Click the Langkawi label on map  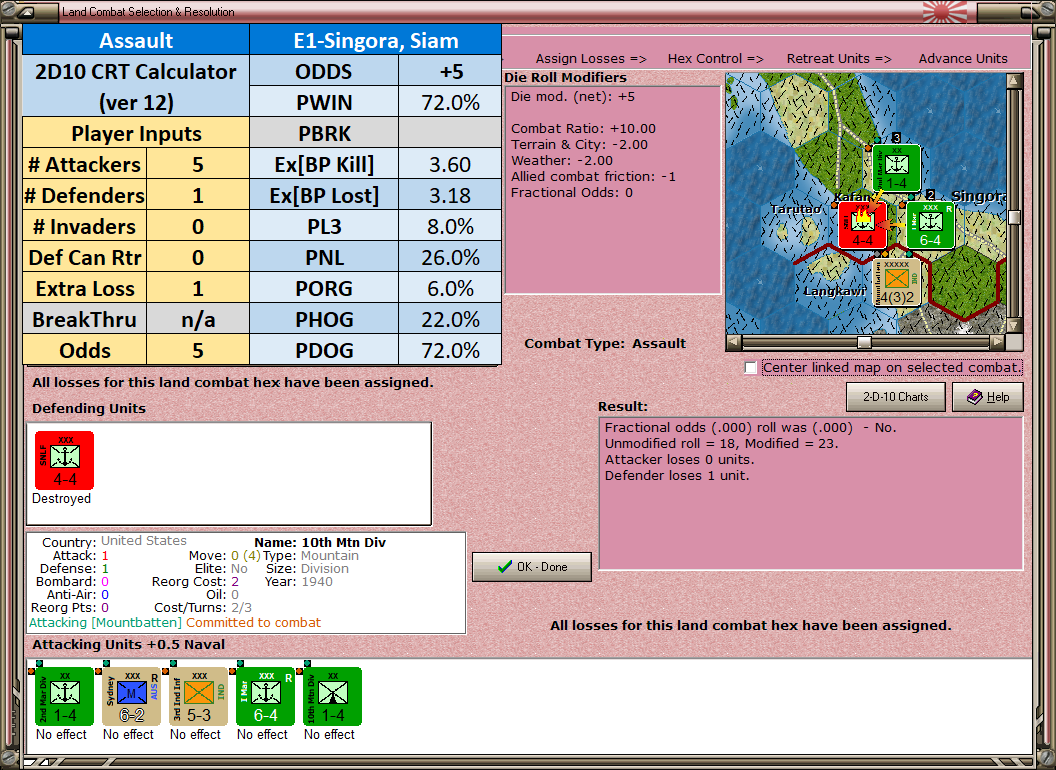click(x=835, y=291)
